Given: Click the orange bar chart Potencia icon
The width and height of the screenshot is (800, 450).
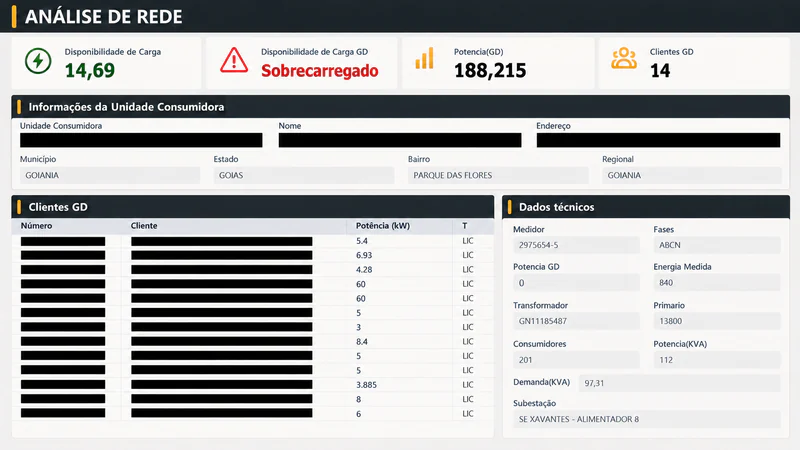Looking at the screenshot, I should pos(424,59).
